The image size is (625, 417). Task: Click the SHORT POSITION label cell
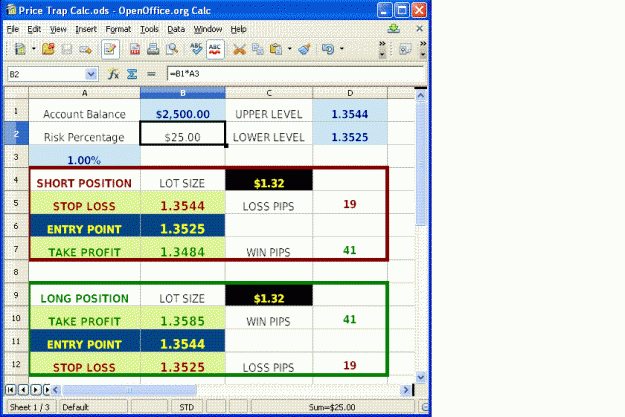85,180
